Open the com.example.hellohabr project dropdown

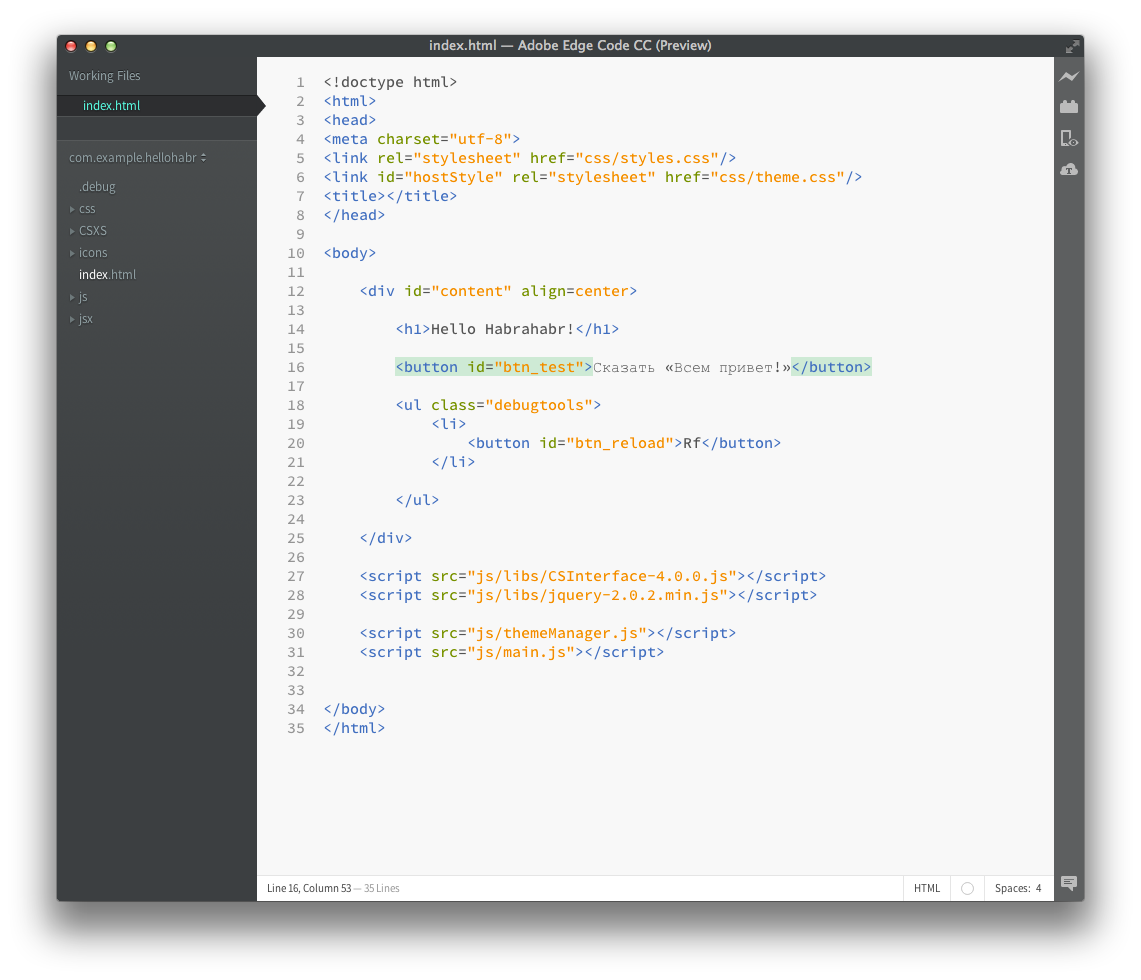pyautogui.click(x=138, y=158)
